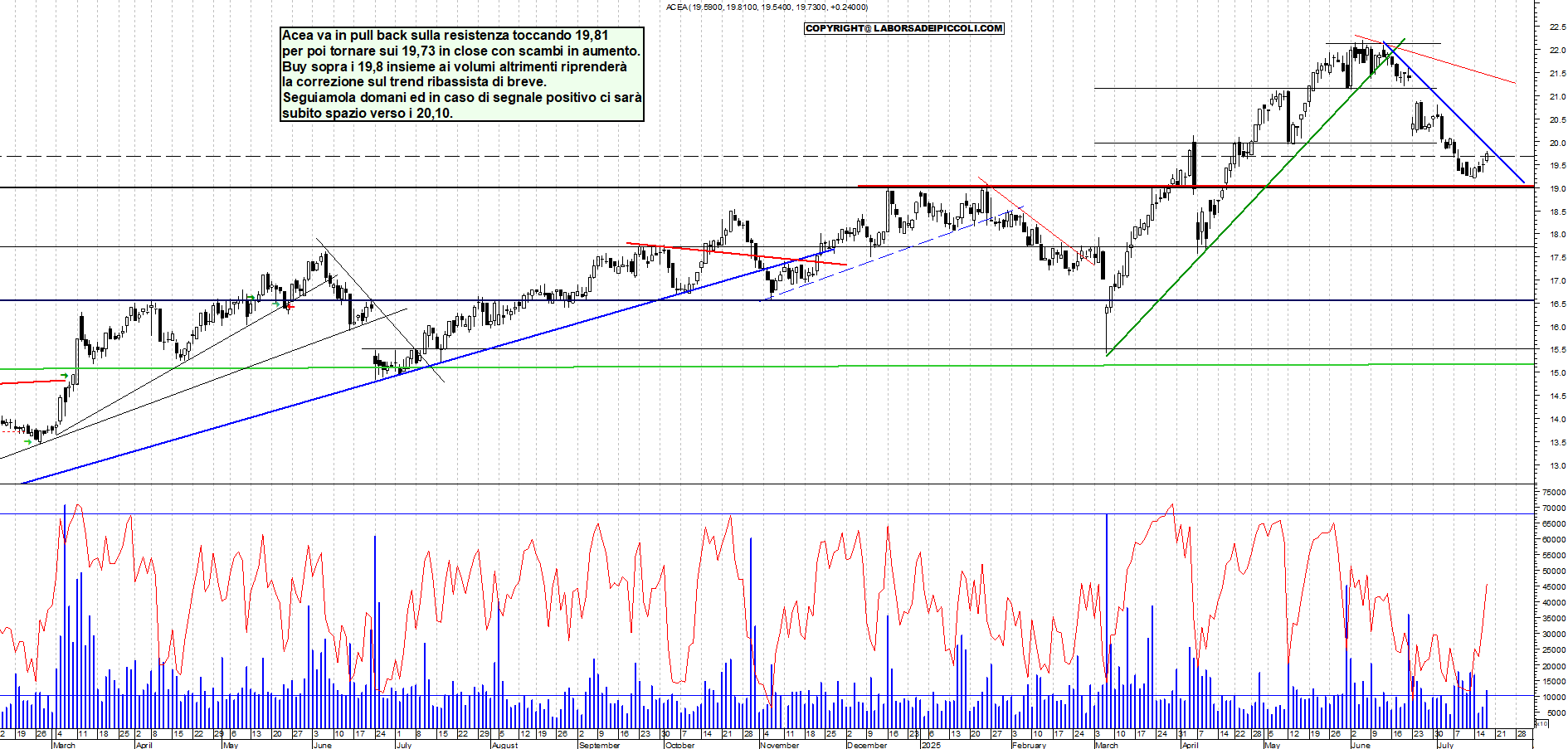This screenshot has height=749, width=1568.
Task: Click the 20000 volume axis label
Action: pos(1554,666)
